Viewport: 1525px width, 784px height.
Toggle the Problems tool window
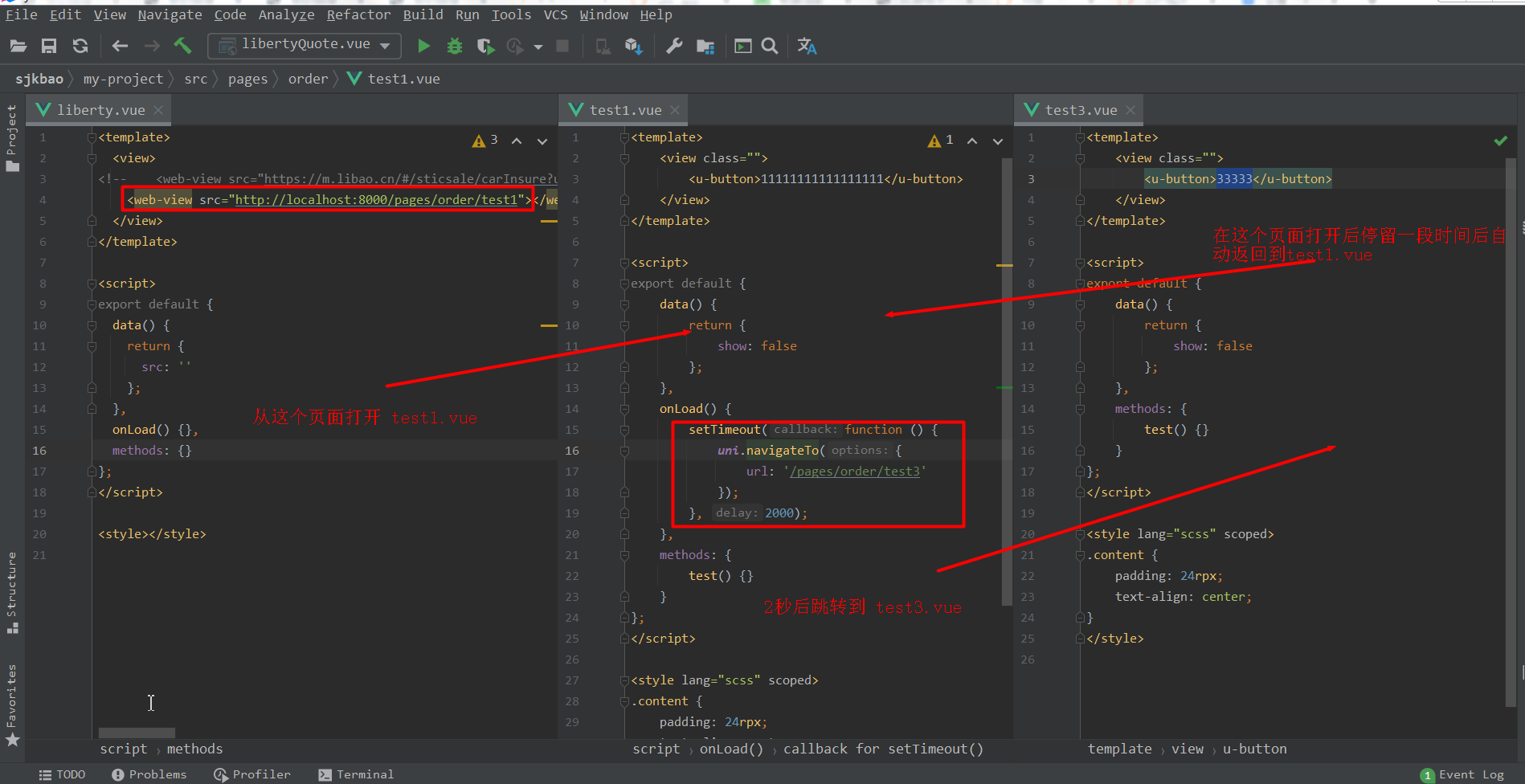(149, 774)
